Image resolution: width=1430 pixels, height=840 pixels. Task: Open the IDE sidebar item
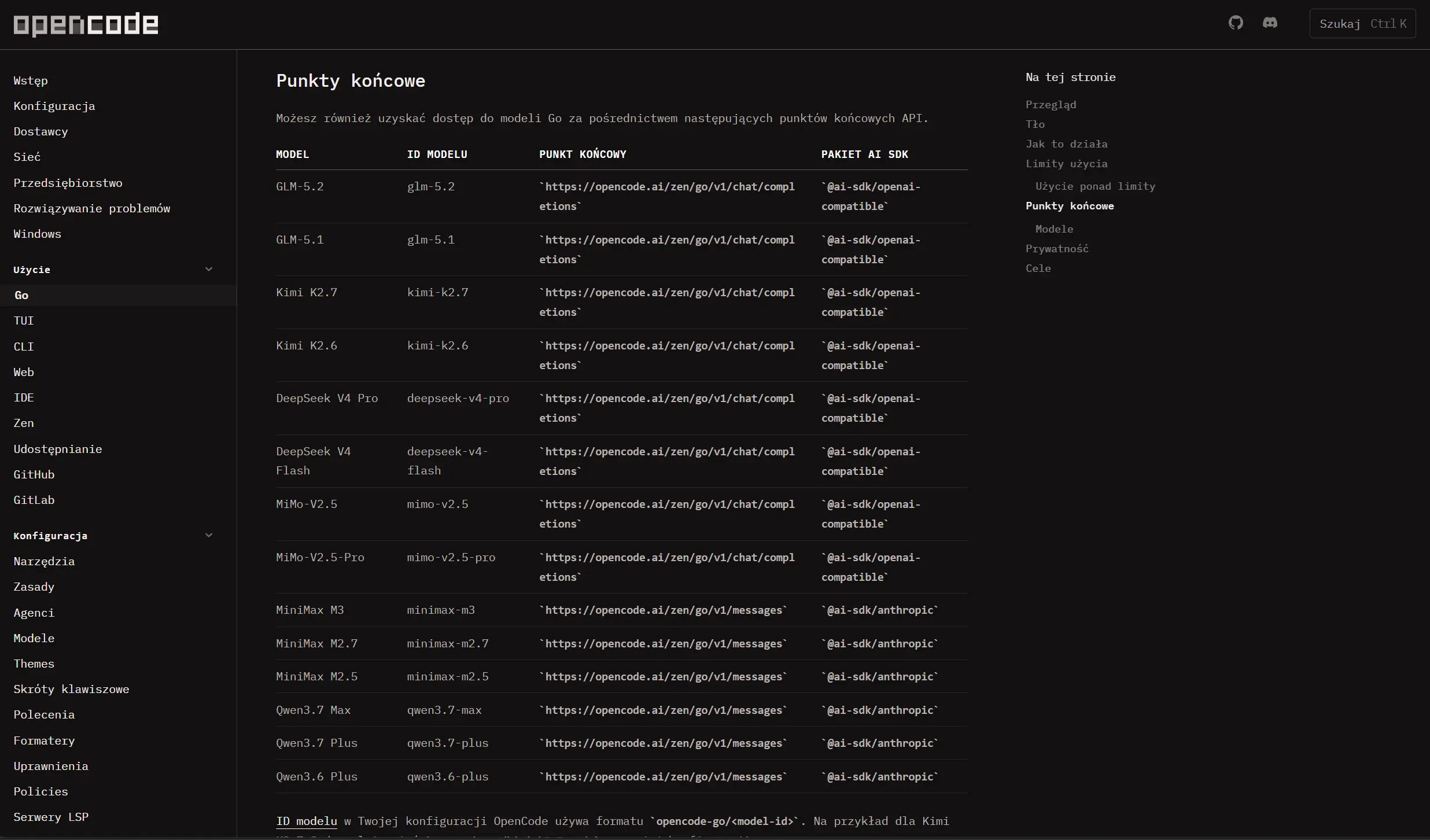[x=24, y=397]
